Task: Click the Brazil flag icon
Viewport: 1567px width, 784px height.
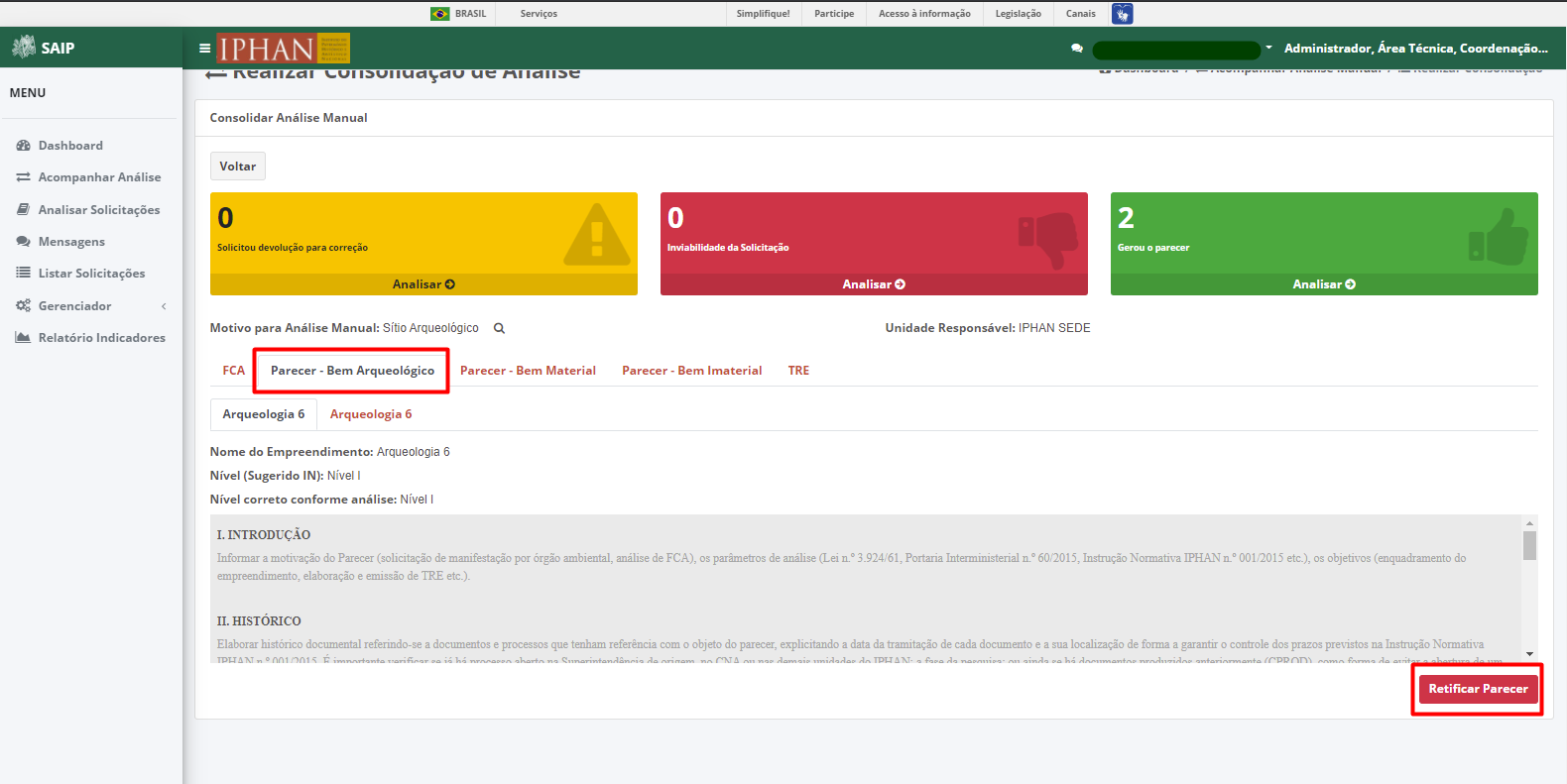Action: [x=439, y=14]
